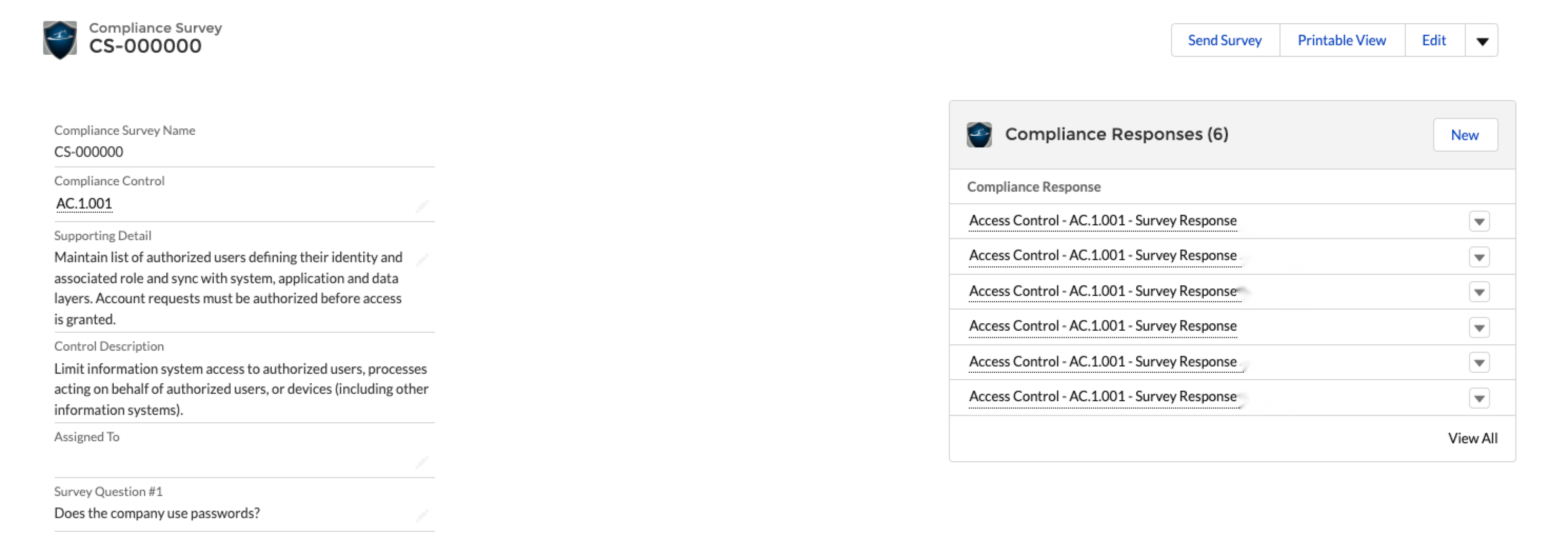This screenshot has width=1568, height=536.
Task: Open the second Survey Response row dropdown
Action: (x=1479, y=257)
